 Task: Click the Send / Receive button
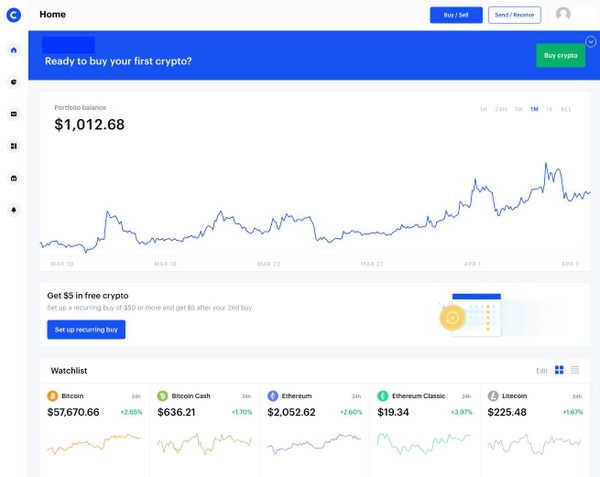coord(515,15)
